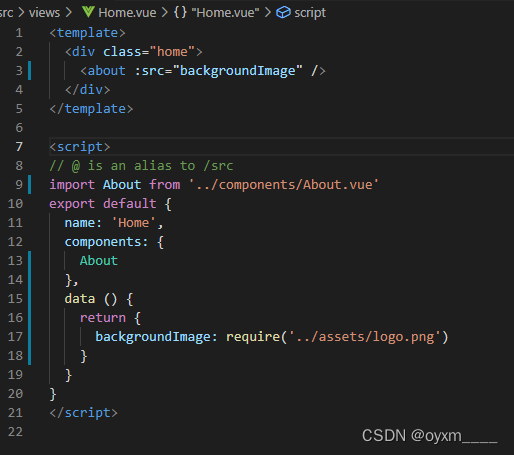Viewport: 514px width, 455px height.
Task: Click the opening template tag text
Action: 88,33
